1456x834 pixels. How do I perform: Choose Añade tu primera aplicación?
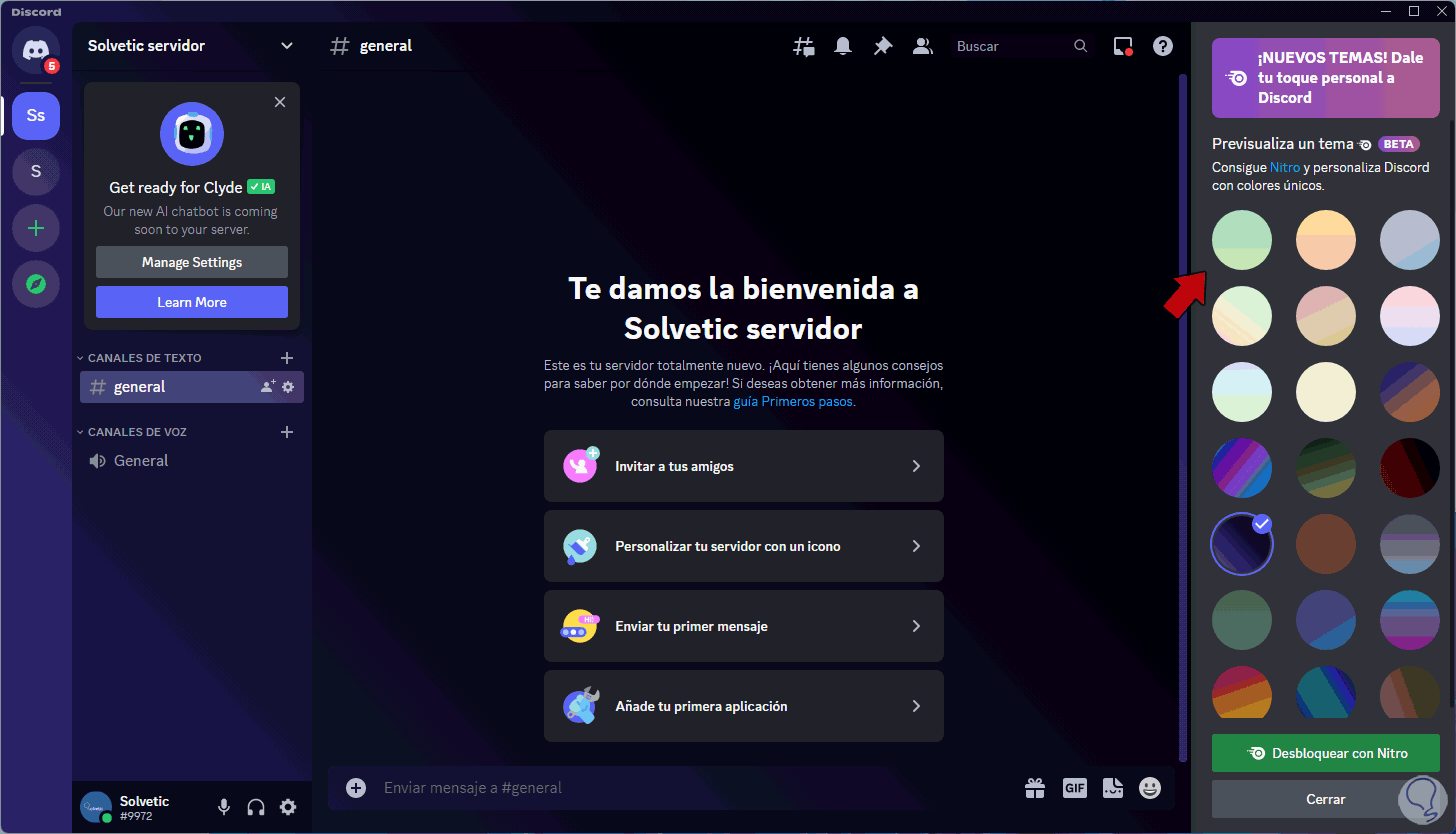(744, 706)
